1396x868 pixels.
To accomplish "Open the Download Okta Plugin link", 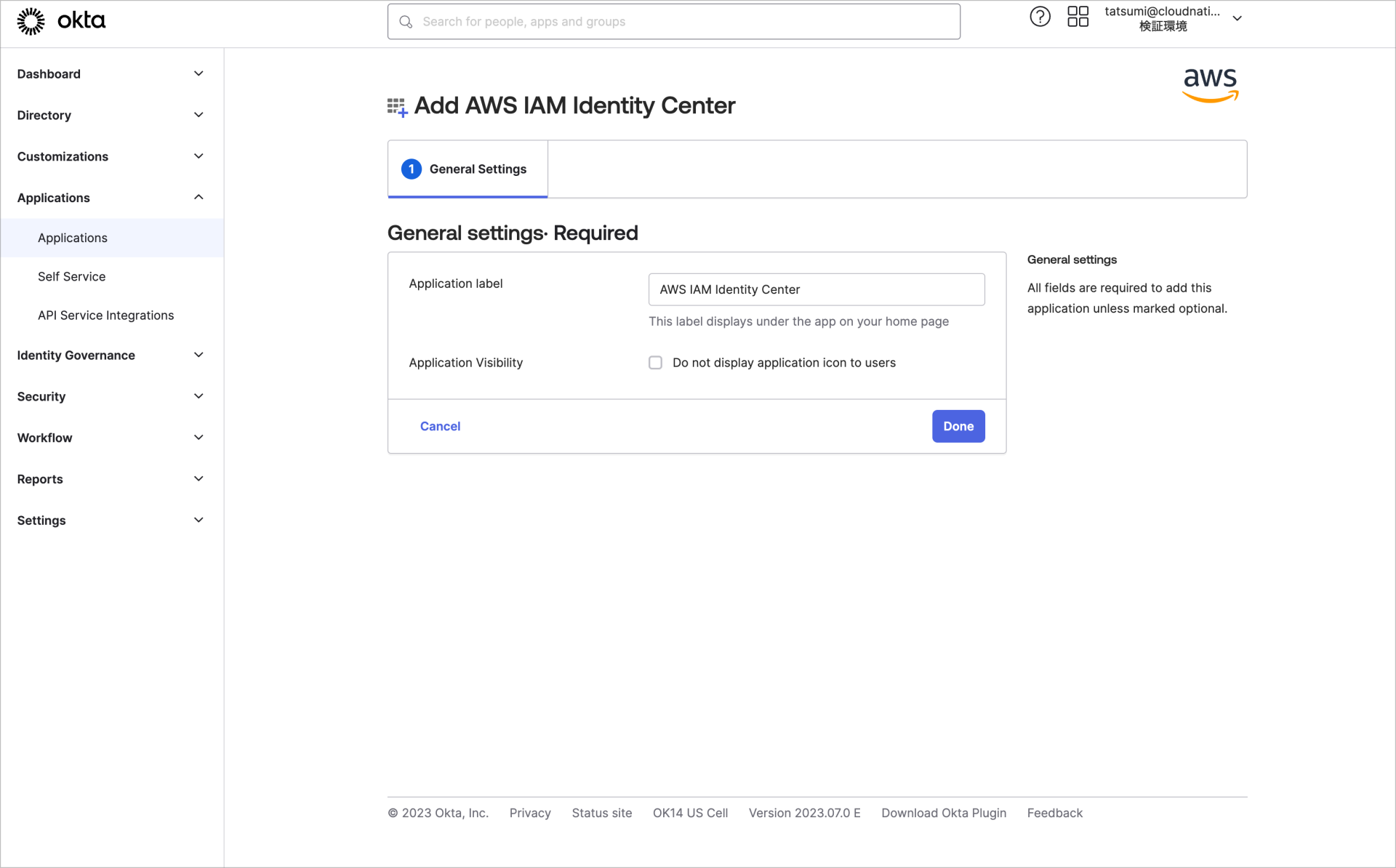I will (943, 813).
